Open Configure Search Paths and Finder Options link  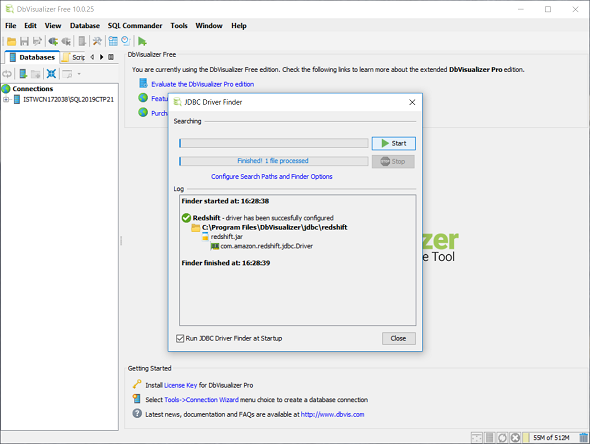coord(271,176)
